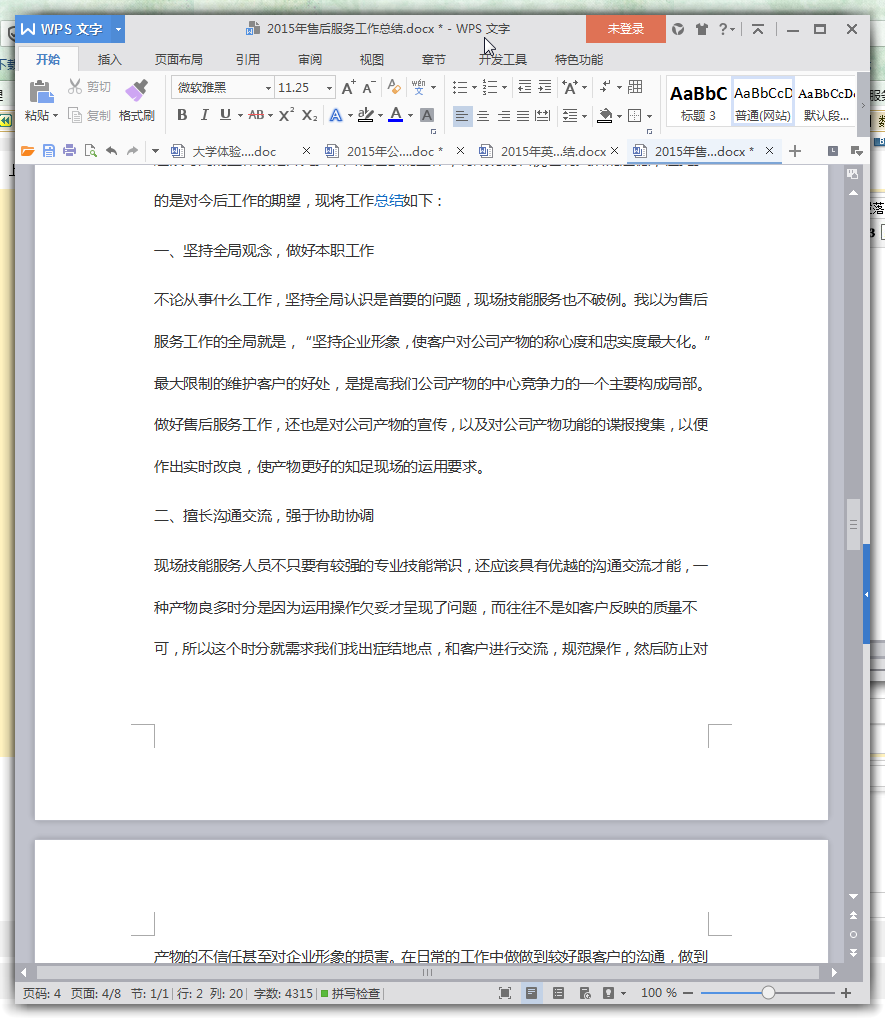Viewport: 885px width, 1019px height.
Task: Toggle italic formatting
Action: (204, 115)
